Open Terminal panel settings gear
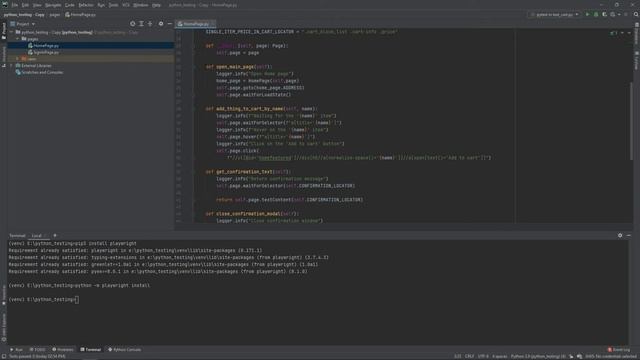640x360 pixels. (x=620, y=236)
